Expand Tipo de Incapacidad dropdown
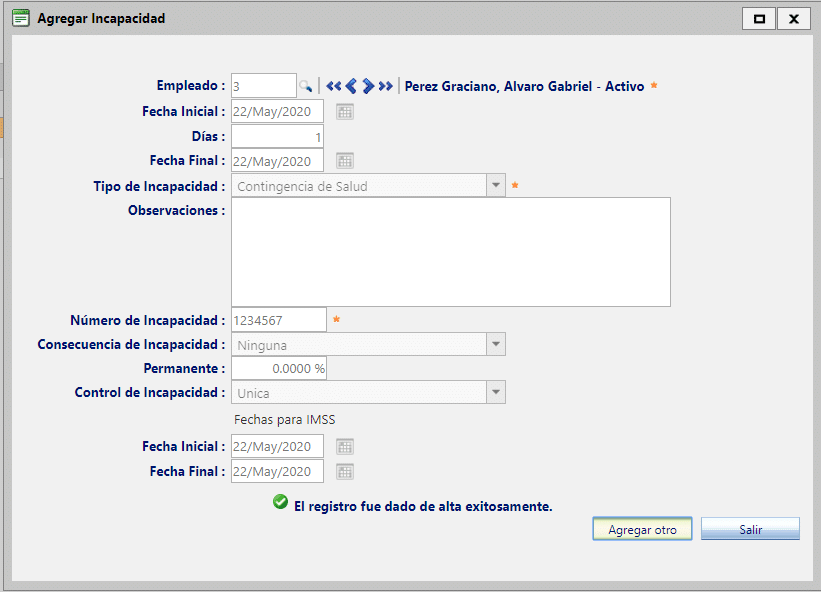This screenshot has height=592, width=821. coord(495,186)
